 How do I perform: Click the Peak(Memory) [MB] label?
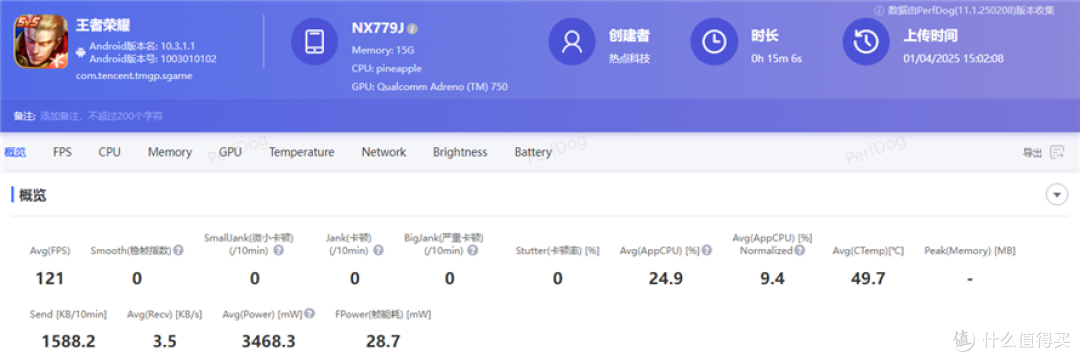pos(969,251)
